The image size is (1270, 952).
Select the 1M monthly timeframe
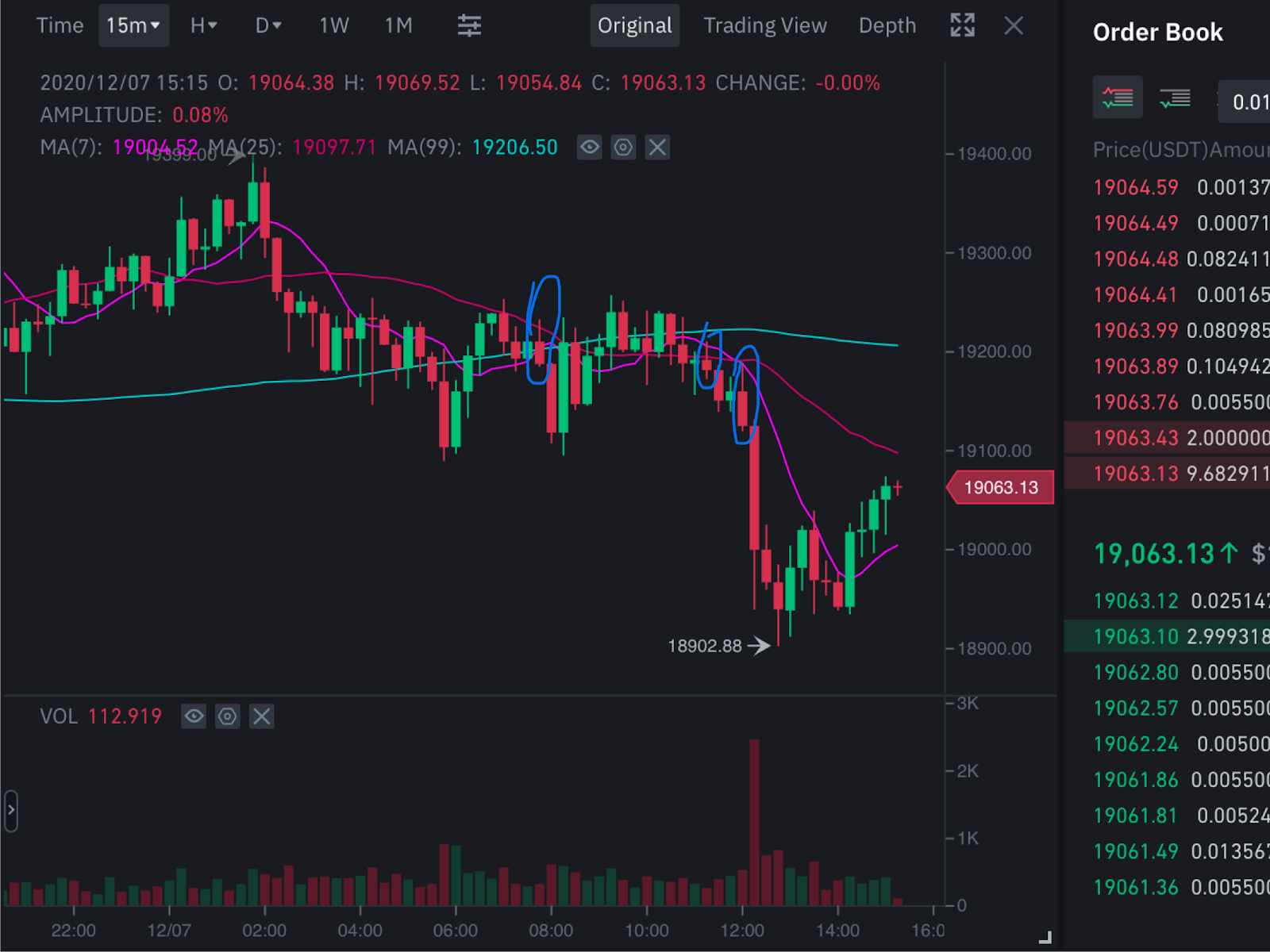click(398, 25)
